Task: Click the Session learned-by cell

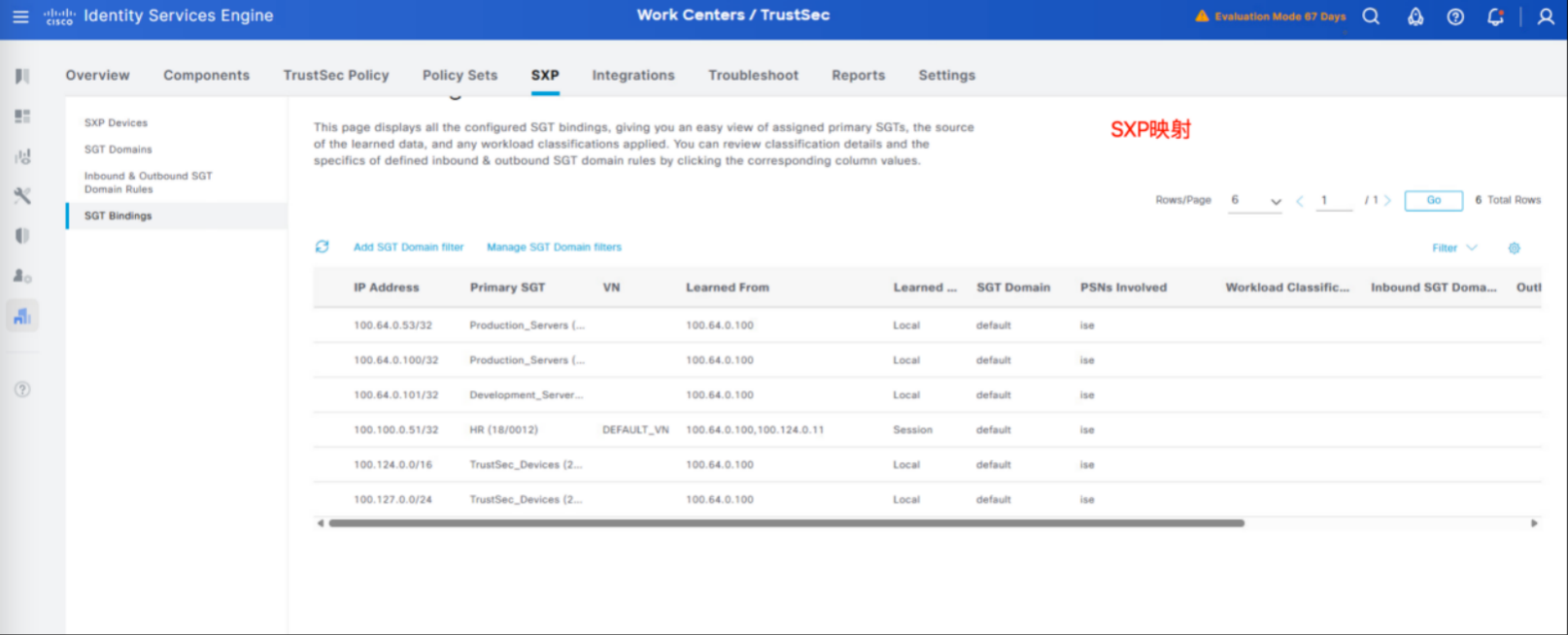Action: coord(912,430)
